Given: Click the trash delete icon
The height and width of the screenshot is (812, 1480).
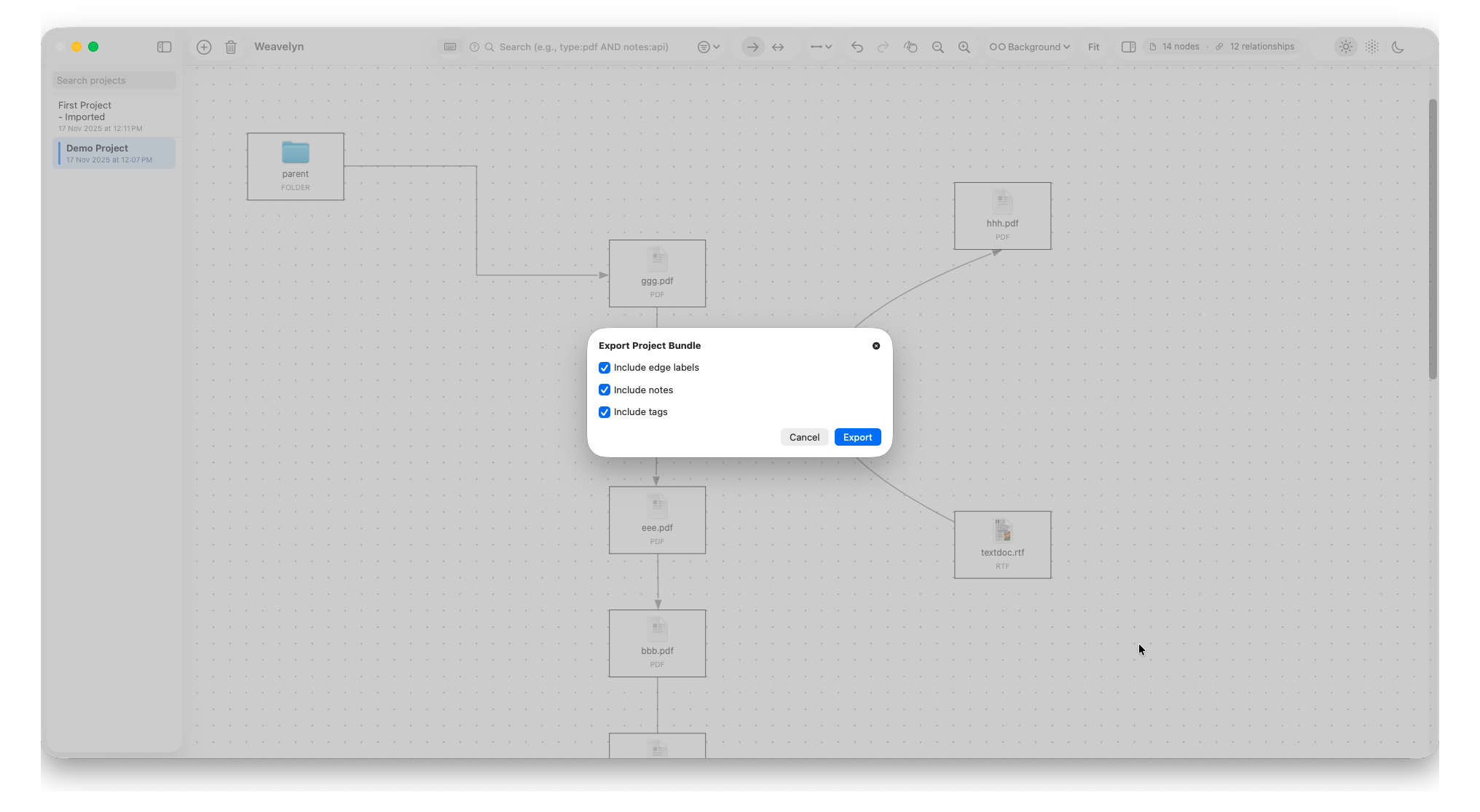Looking at the screenshot, I should [231, 47].
